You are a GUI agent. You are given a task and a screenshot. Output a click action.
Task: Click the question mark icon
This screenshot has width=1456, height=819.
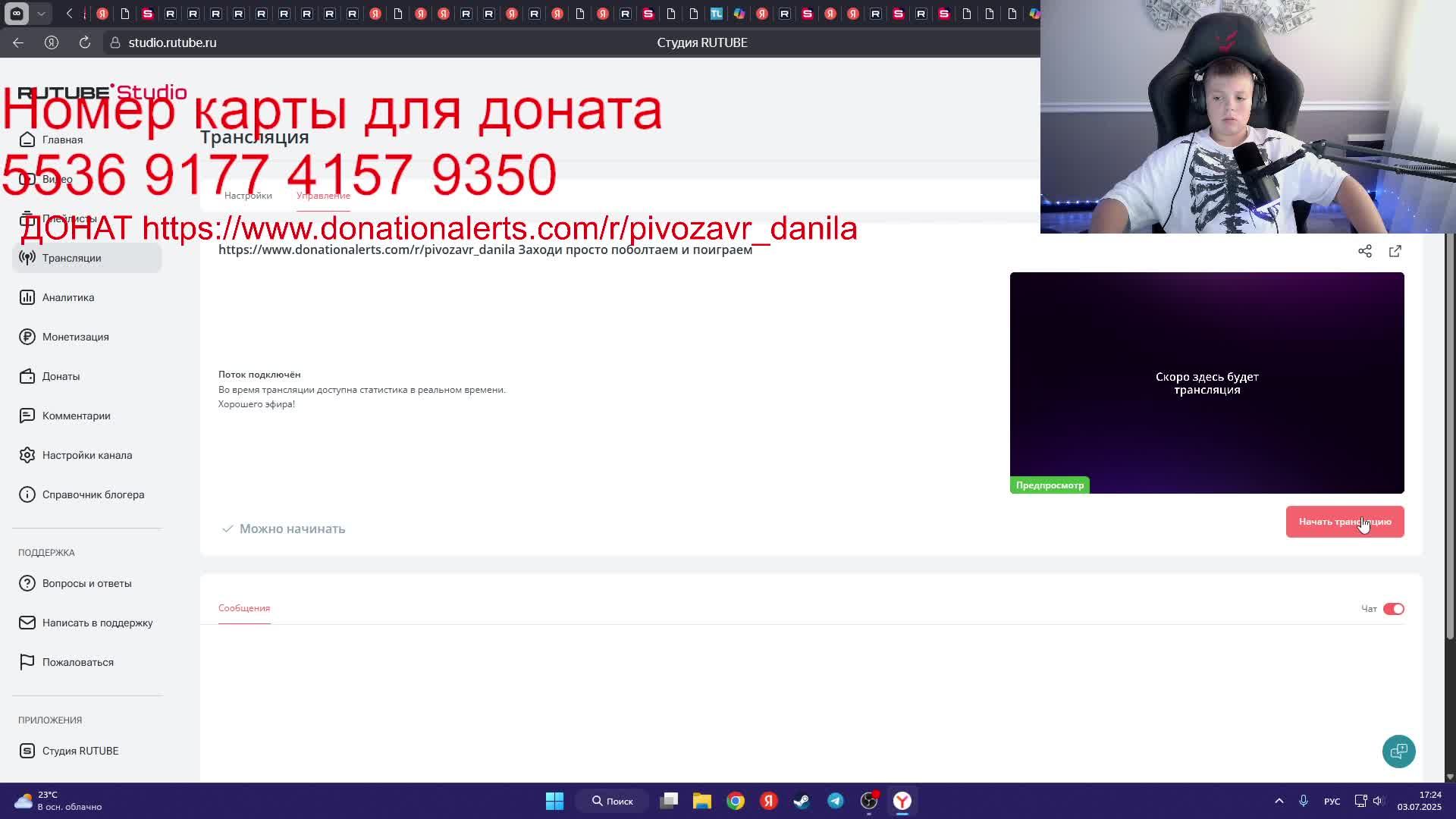[x=27, y=583]
